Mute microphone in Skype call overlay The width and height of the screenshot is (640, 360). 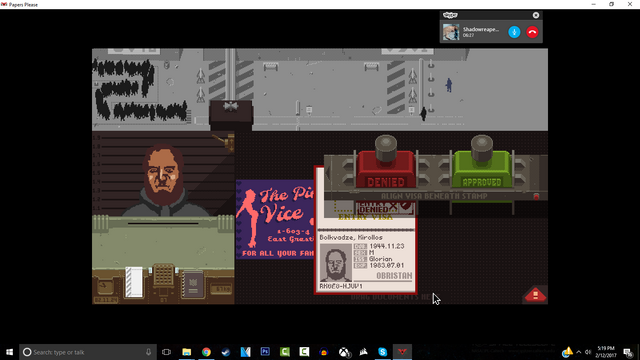coord(514,32)
